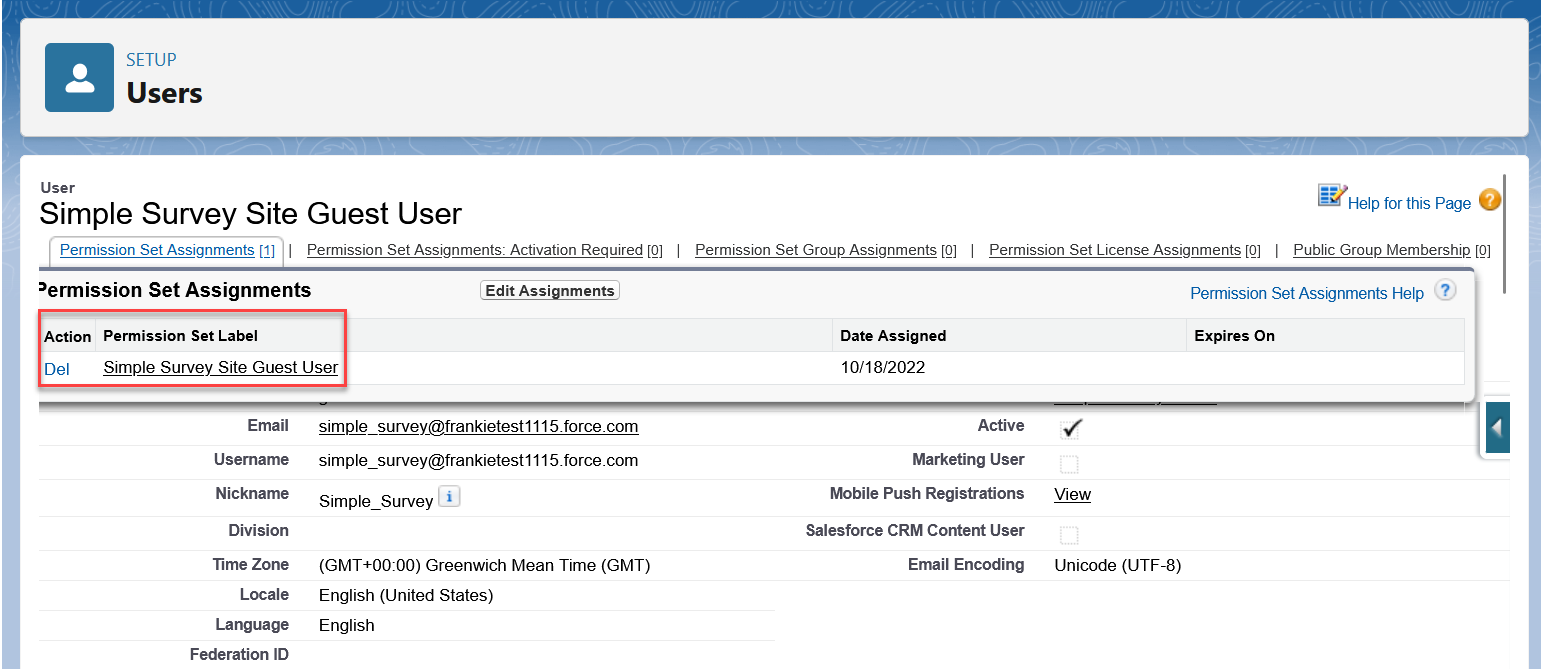The image size is (1541, 669).
Task: Open the Help for this Page link
Action: coord(1409,203)
